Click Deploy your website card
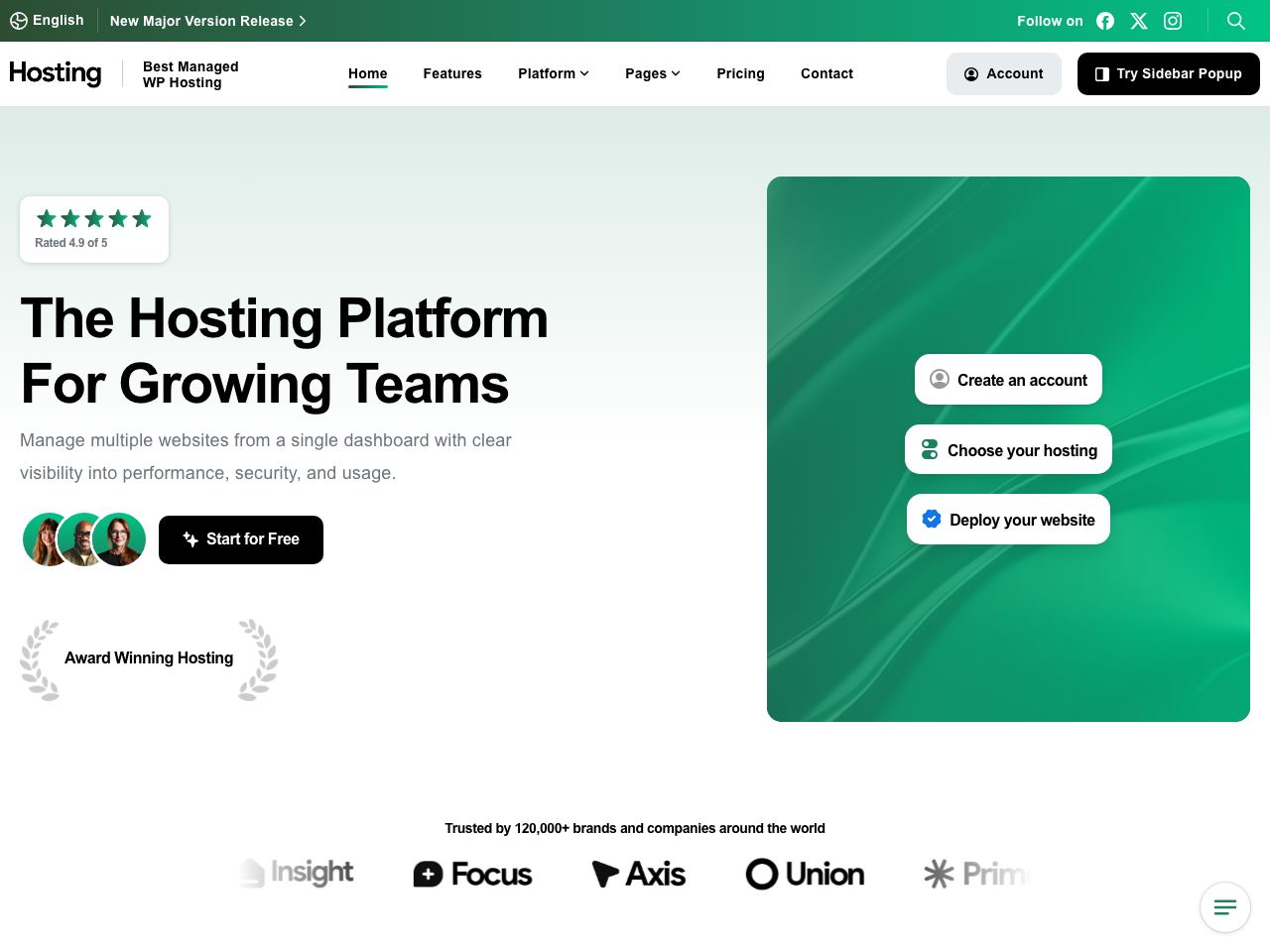Screen dimensions: 1270x952 click(x=1008, y=520)
